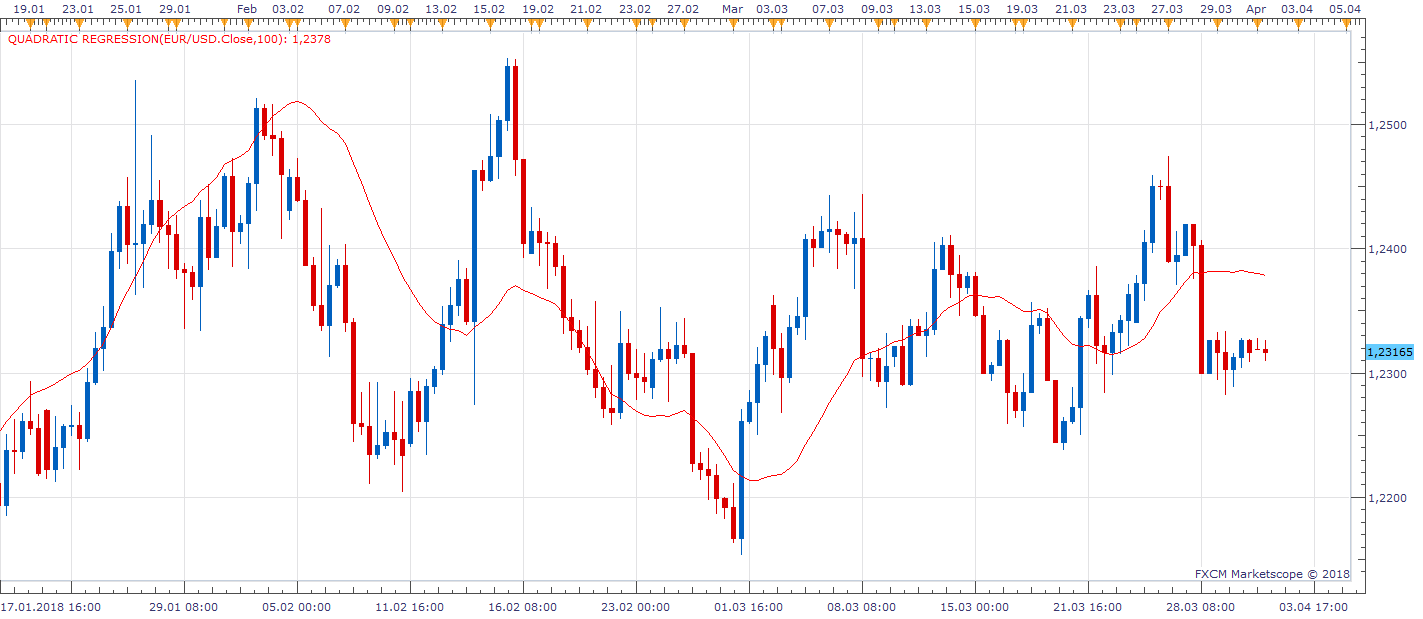Click orange event marker under Mar label
The height and width of the screenshot is (619, 1423).
pyautogui.click(x=733, y=23)
